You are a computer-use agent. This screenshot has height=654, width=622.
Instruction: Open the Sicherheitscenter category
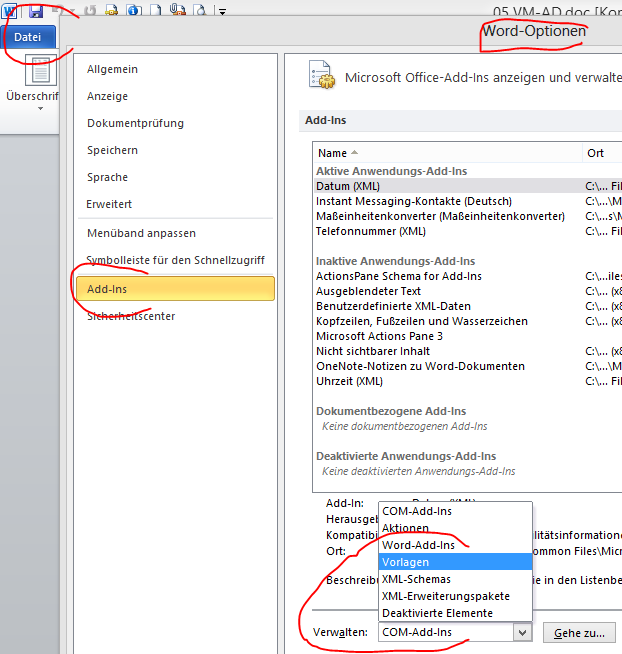pos(131,316)
